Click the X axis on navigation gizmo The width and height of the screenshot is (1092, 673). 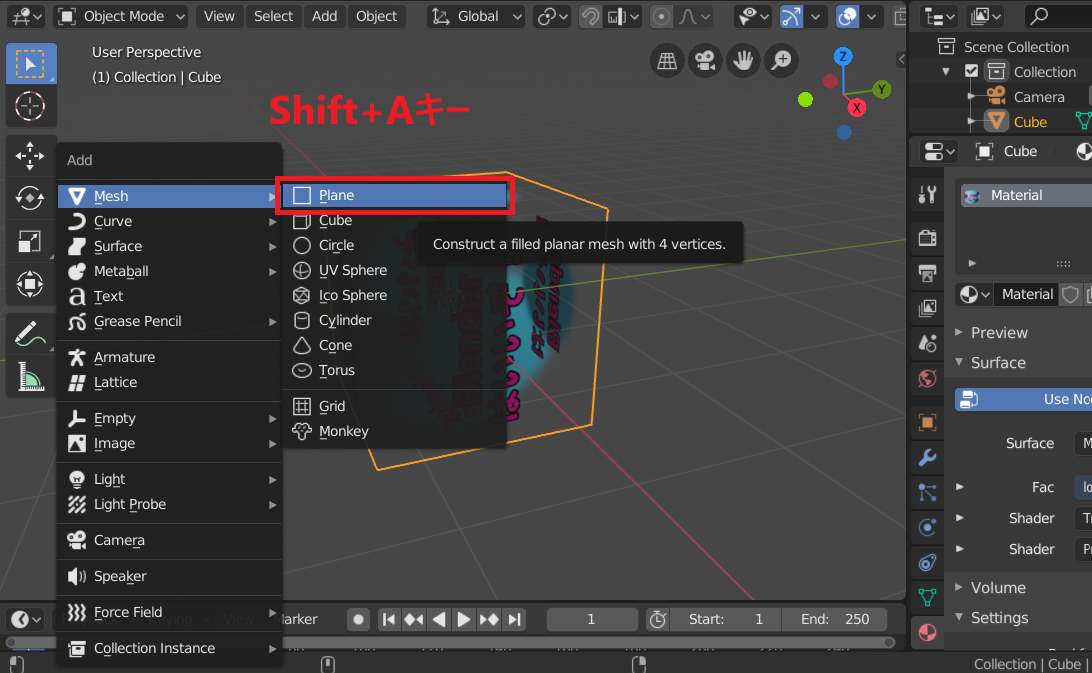click(x=857, y=108)
